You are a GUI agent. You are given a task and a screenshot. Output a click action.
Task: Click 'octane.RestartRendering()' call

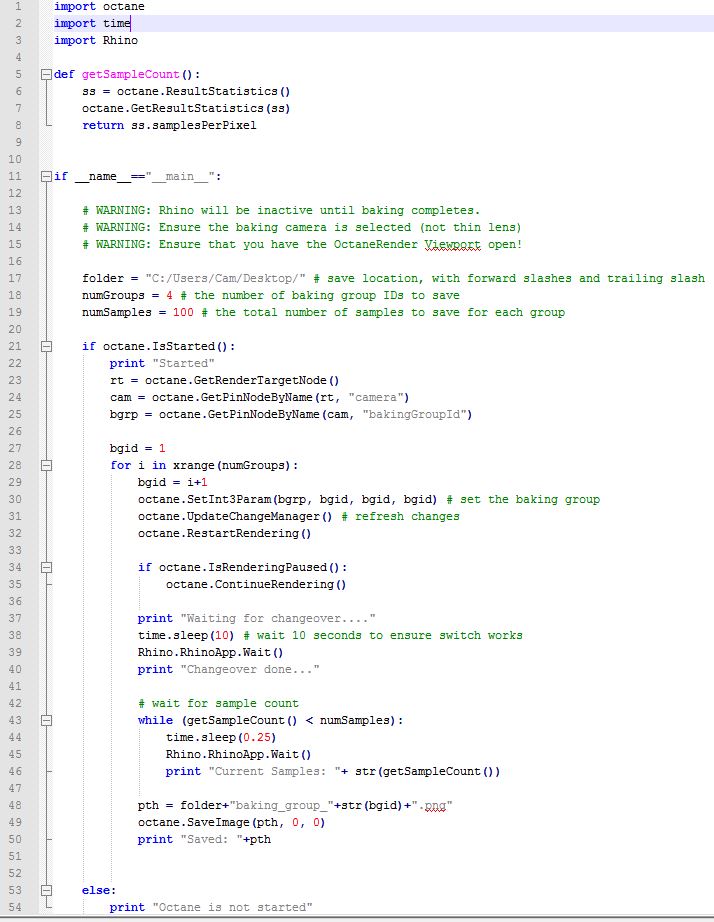tap(224, 534)
